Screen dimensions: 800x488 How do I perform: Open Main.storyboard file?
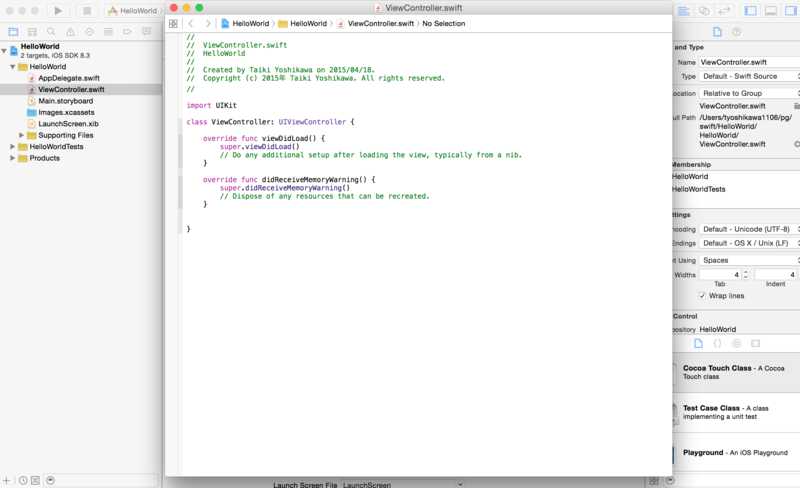pyautogui.click(x=66, y=101)
